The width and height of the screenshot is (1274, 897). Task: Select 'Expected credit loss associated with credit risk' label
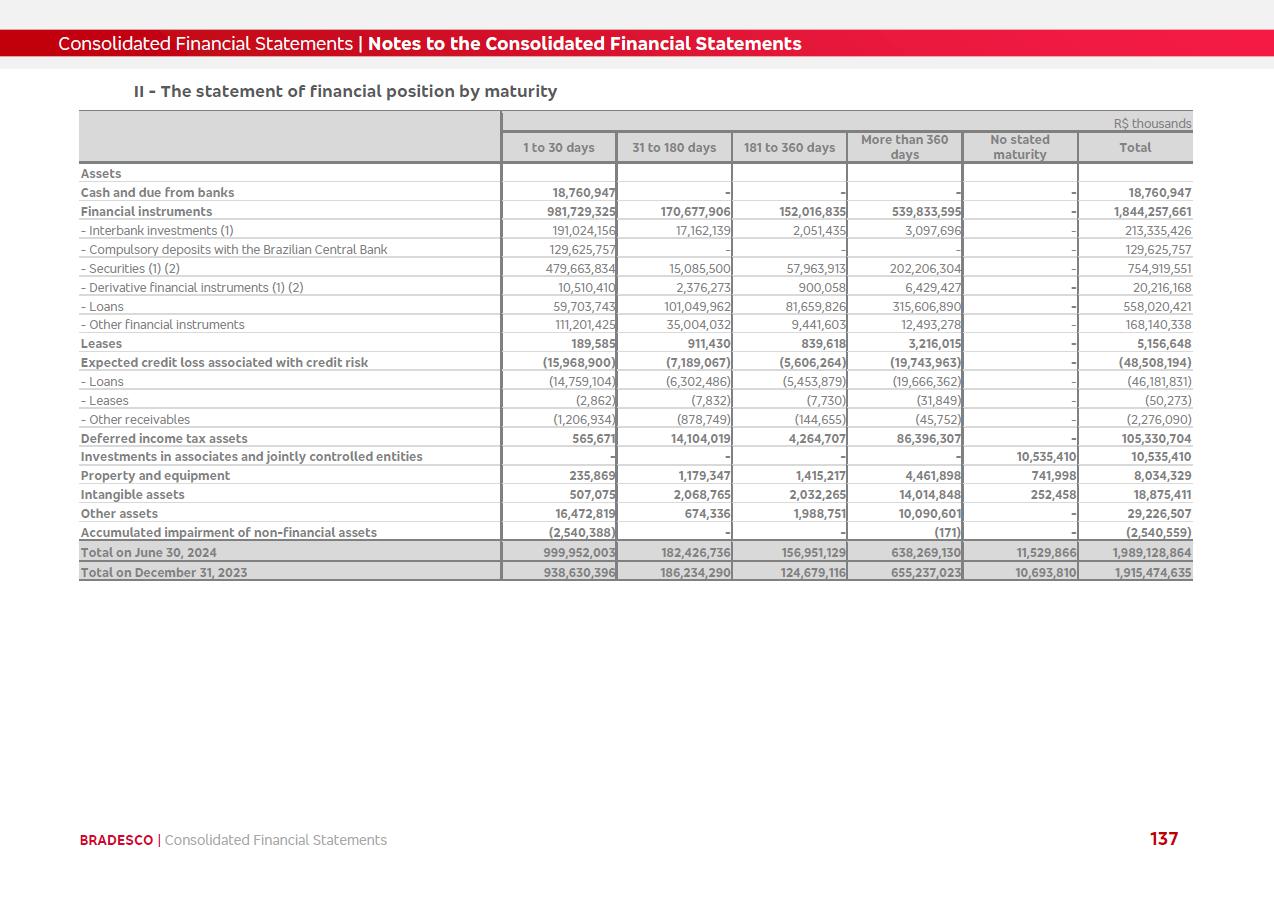click(224, 363)
